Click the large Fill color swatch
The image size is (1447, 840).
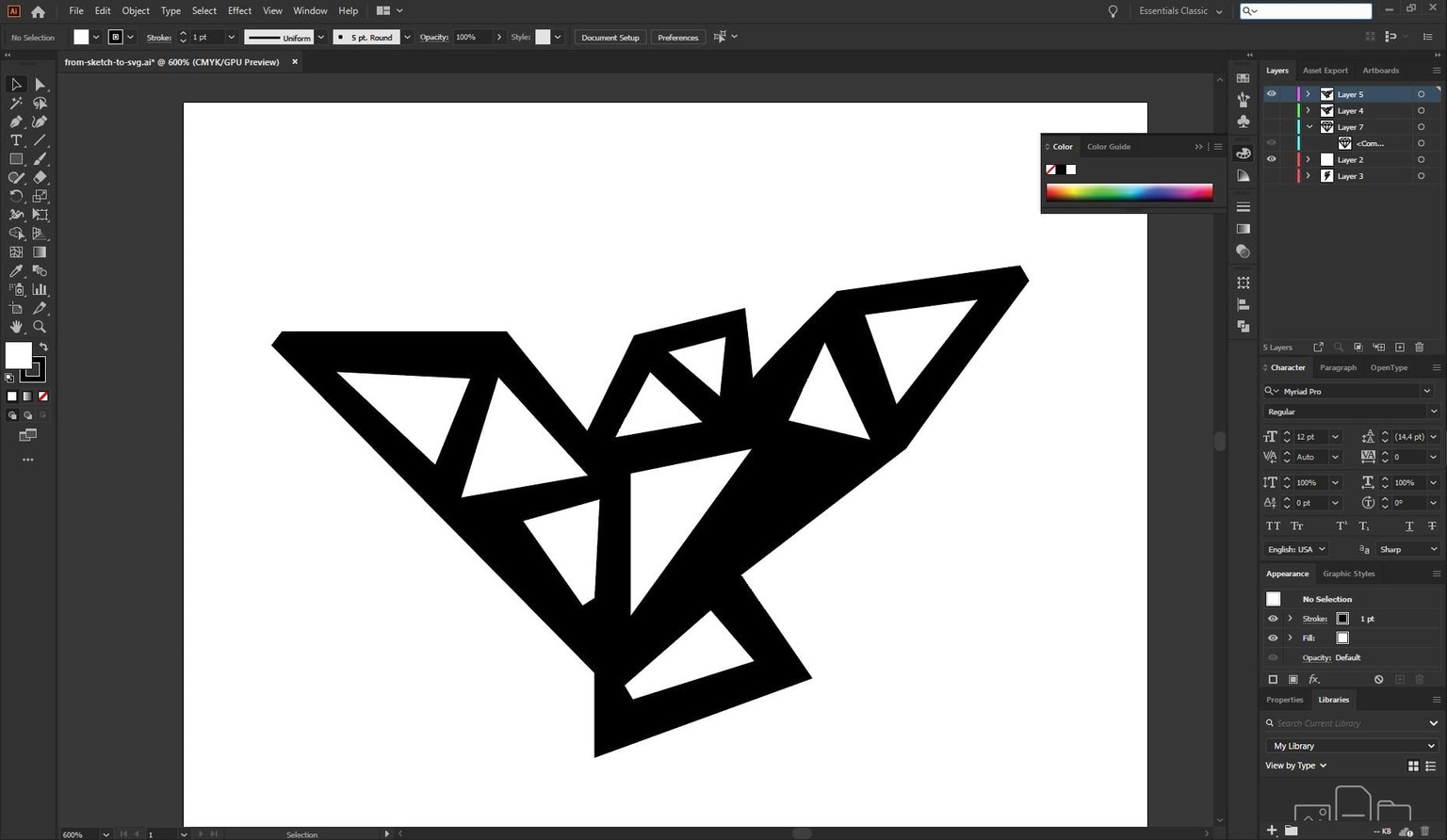coord(18,355)
